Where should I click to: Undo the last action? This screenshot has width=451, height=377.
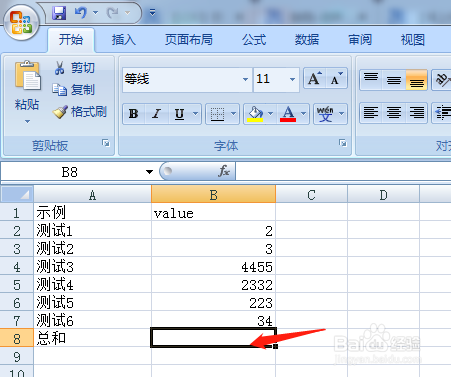click(80, 13)
